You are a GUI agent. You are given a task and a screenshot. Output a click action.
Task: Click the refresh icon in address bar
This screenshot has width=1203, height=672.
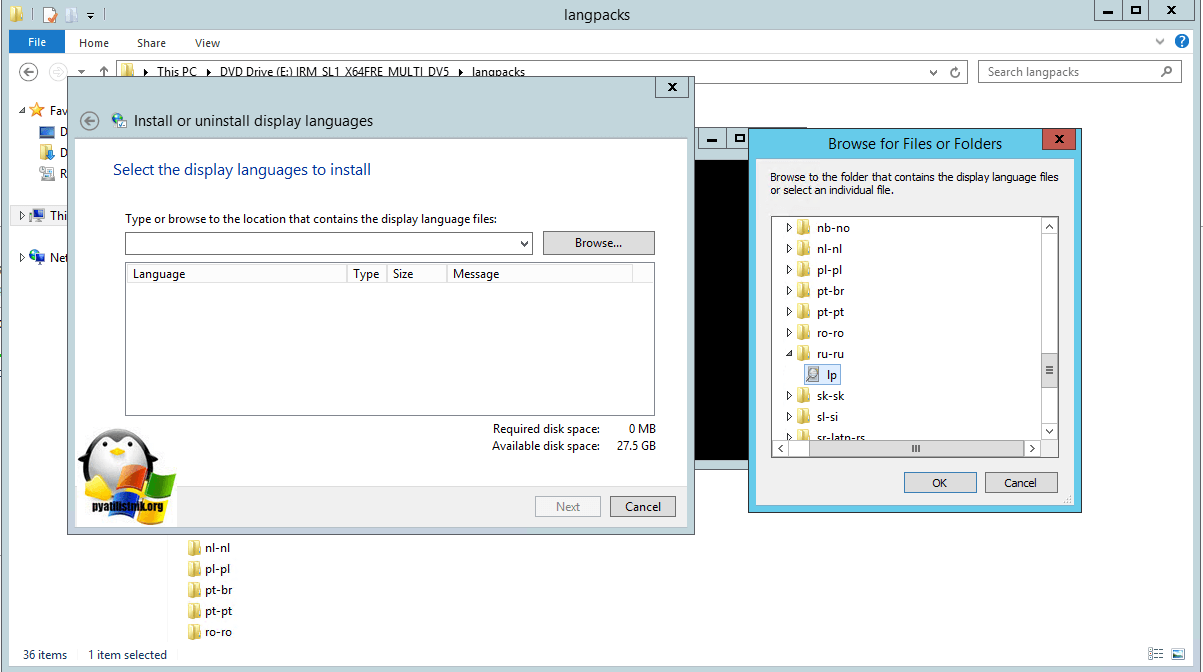(956, 72)
